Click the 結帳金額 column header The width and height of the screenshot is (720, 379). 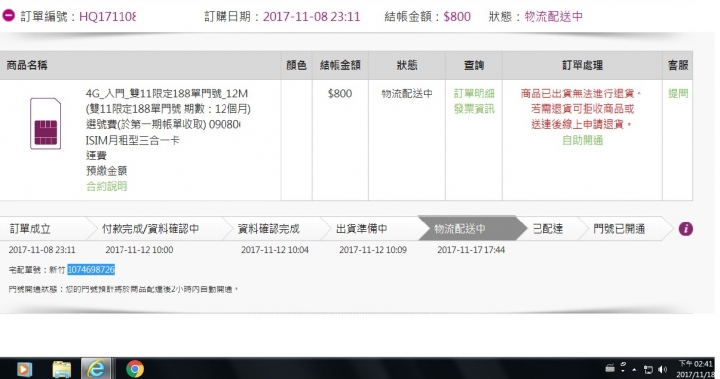point(340,65)
